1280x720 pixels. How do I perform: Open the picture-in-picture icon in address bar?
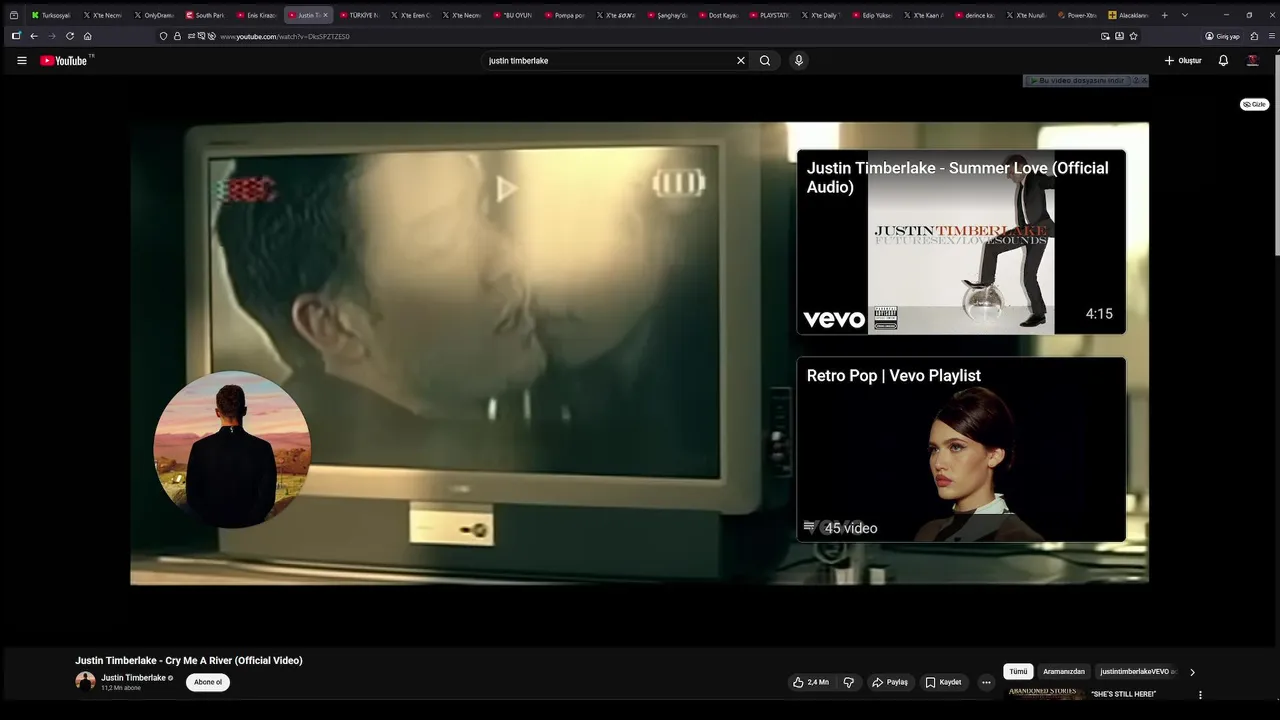click(1105, 36)
